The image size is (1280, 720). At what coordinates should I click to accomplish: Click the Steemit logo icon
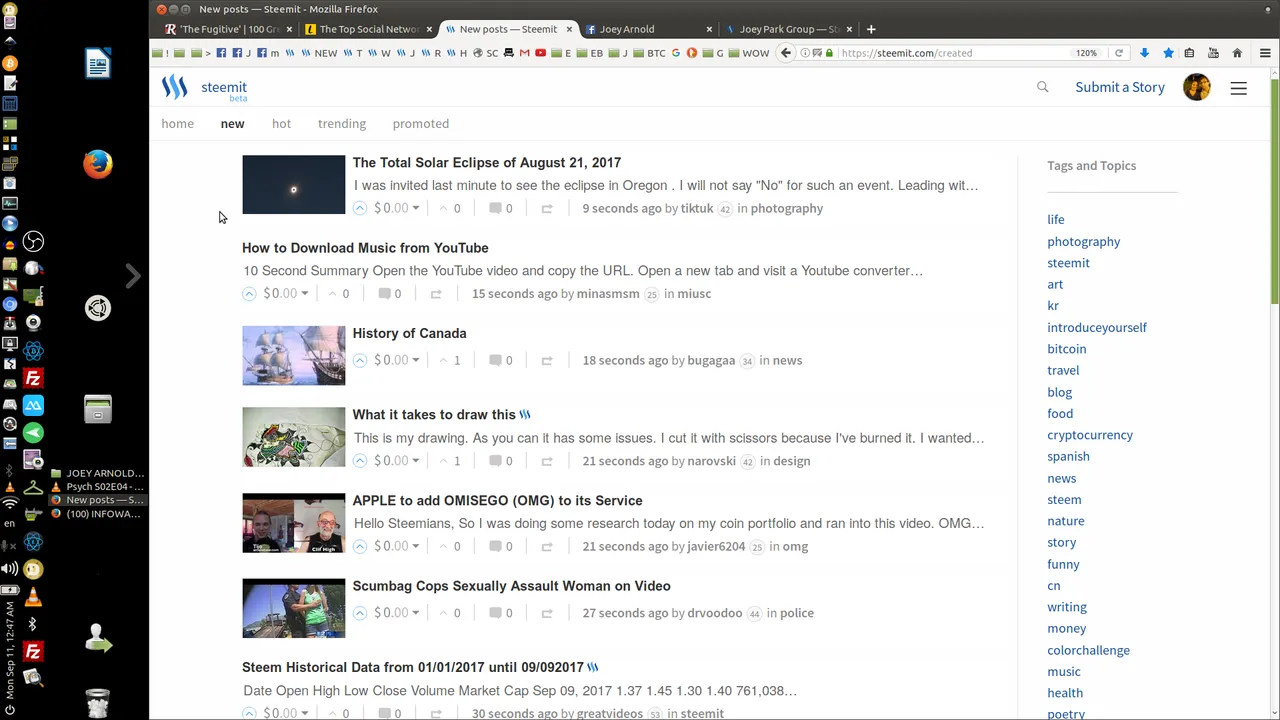[175, 88]
